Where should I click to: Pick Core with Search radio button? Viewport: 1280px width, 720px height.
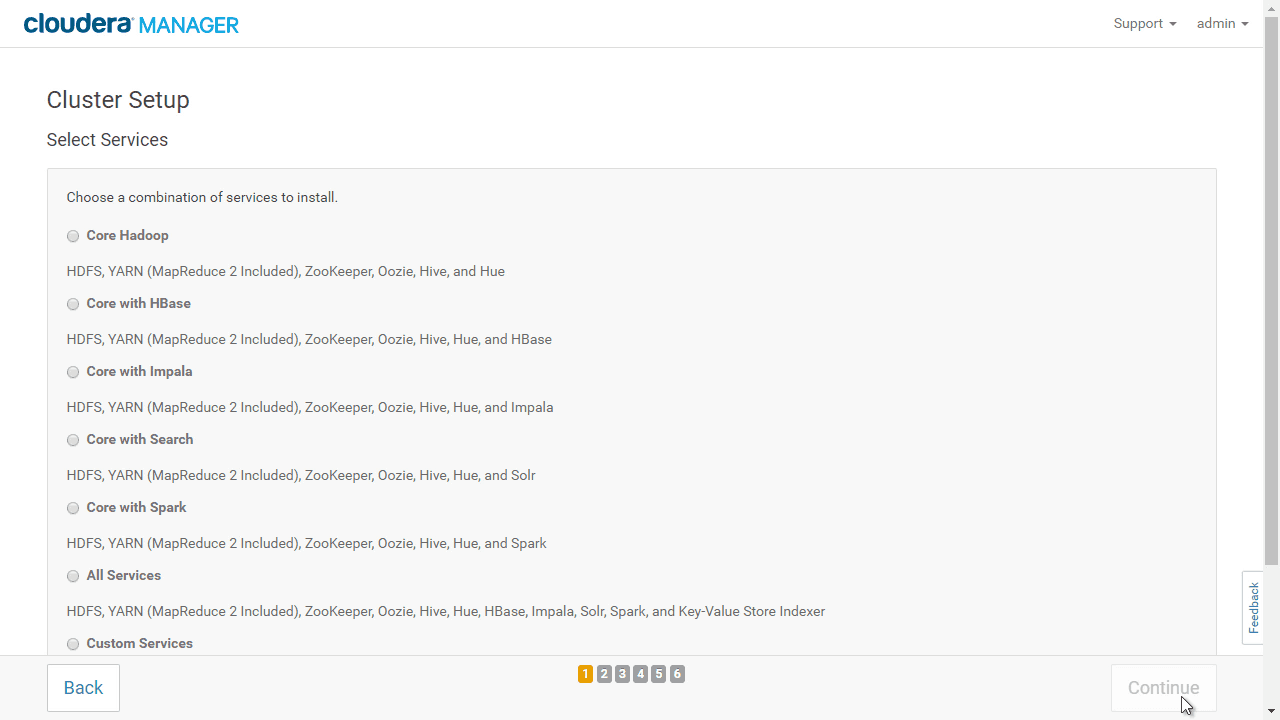point(73,441)
